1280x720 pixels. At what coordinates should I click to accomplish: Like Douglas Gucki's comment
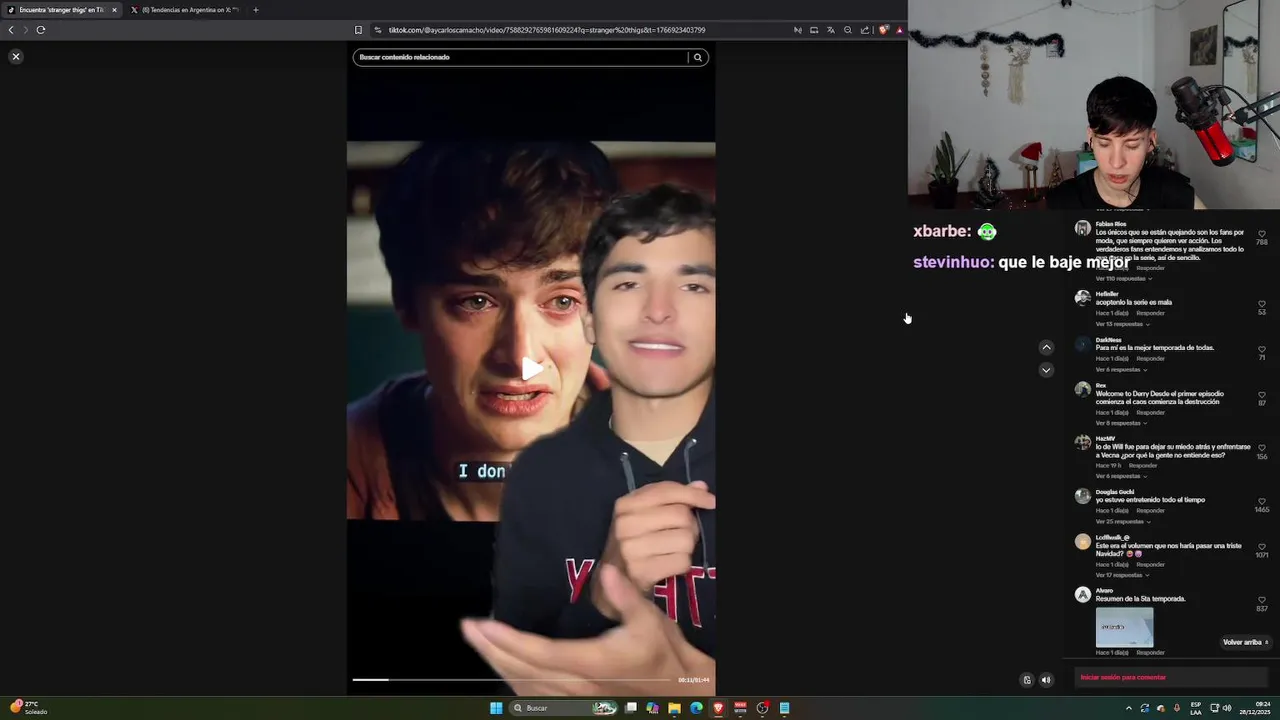(x=1262, y=501)
